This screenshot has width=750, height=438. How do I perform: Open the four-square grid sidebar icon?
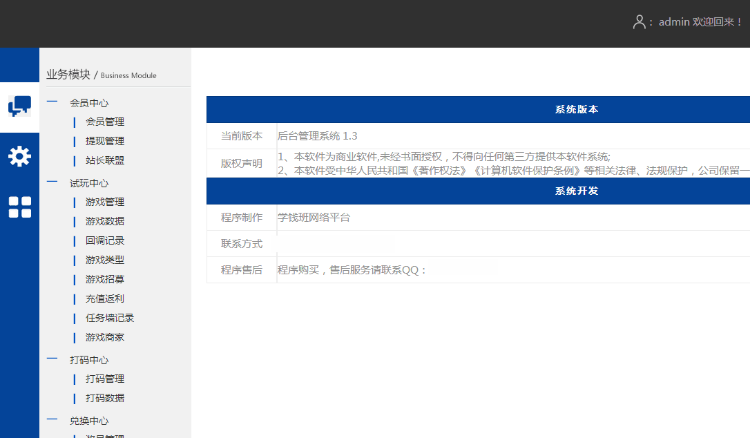coord(20,207)
